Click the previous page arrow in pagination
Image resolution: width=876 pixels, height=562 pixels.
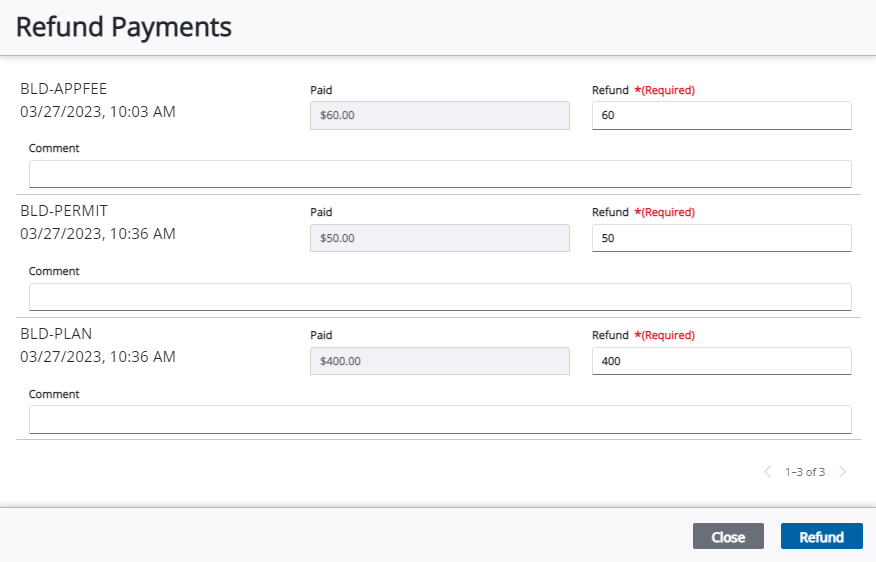tap(767, 472)
